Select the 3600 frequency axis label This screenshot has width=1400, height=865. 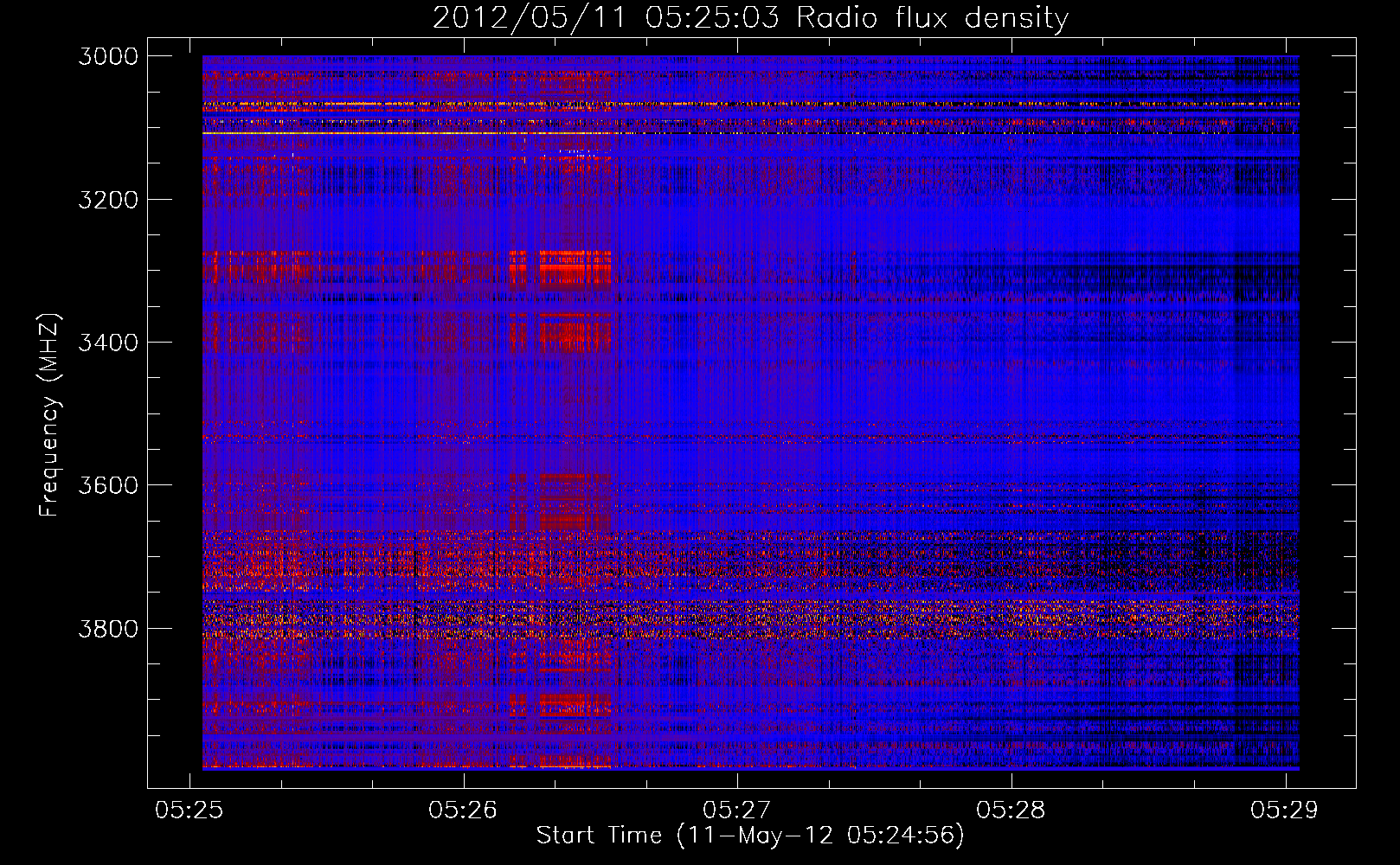[108, 485]
